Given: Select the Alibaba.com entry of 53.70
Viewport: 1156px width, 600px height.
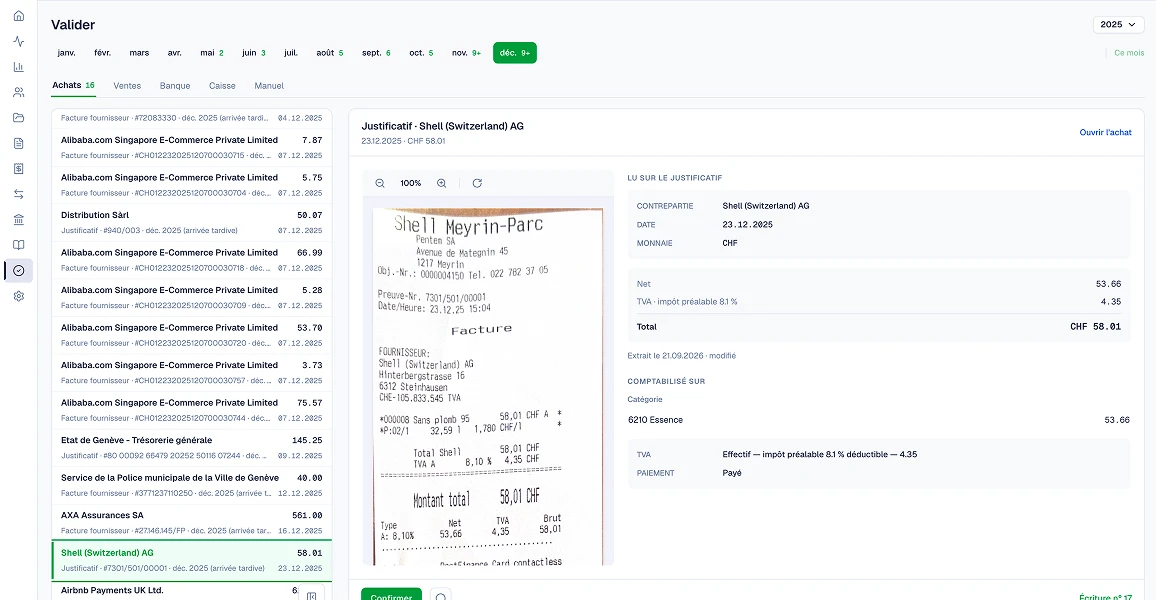Looking at the screenshot, I should point(192,335).
